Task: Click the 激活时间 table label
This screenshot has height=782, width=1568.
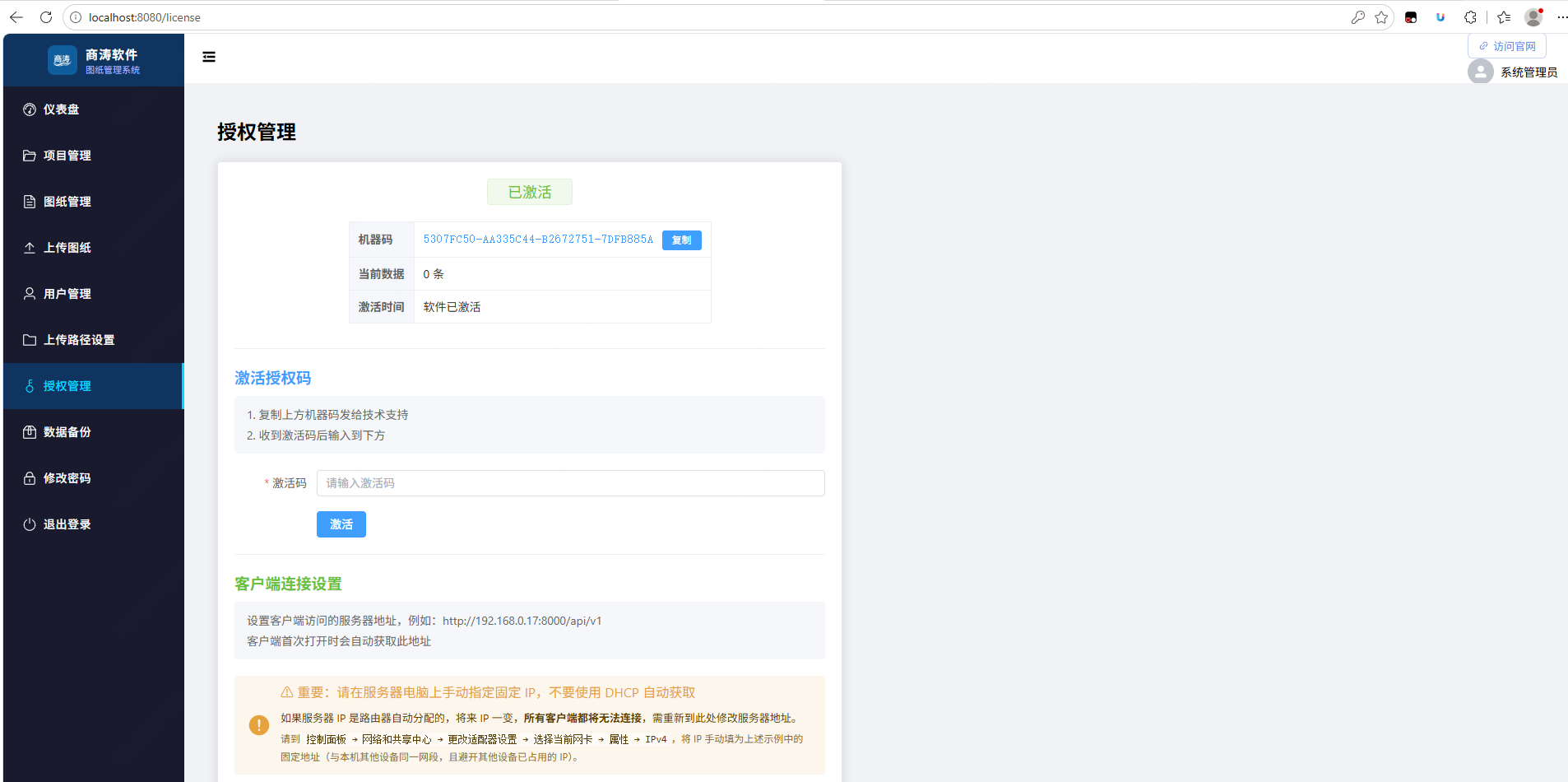Action: pos(381,307)
